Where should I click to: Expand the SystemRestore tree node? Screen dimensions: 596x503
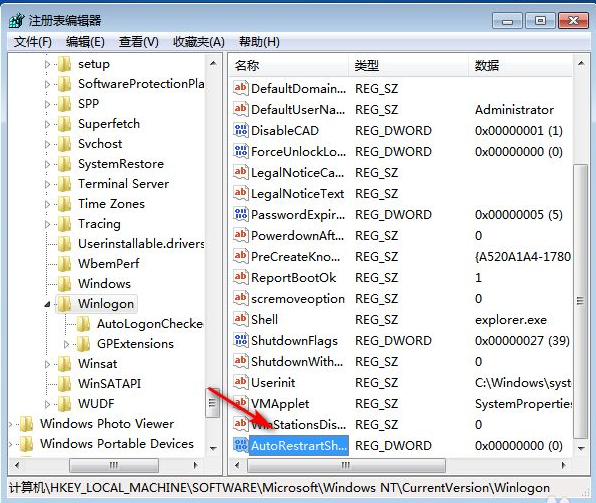click(47, 164)
